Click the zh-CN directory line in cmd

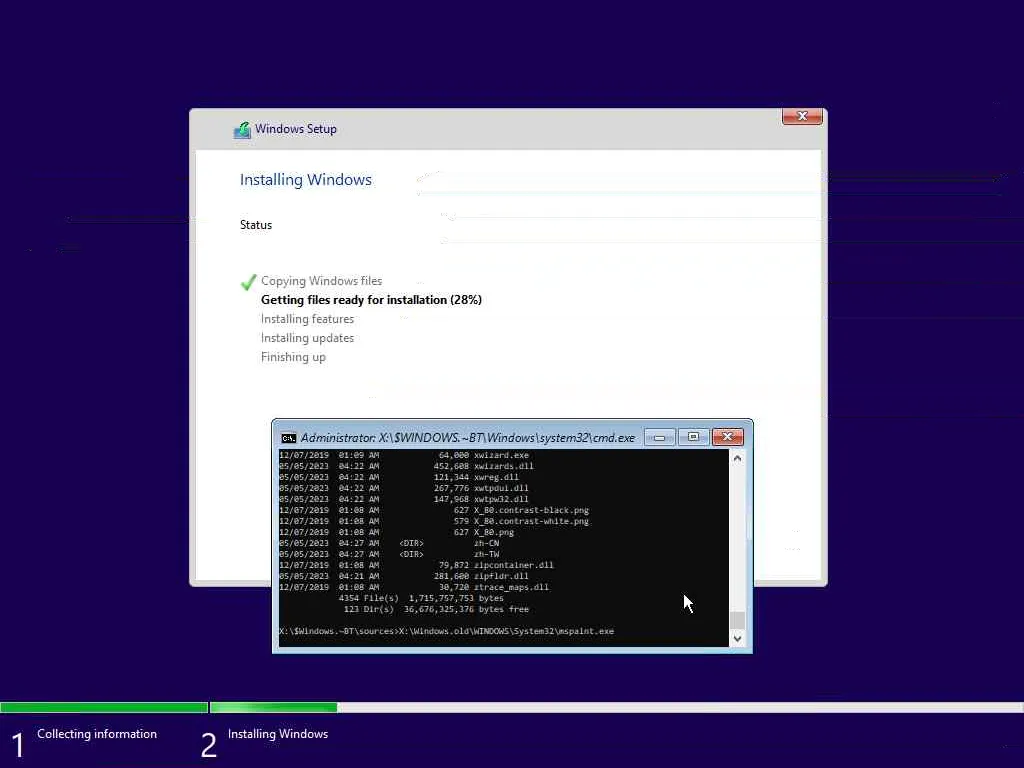point(389,543)
